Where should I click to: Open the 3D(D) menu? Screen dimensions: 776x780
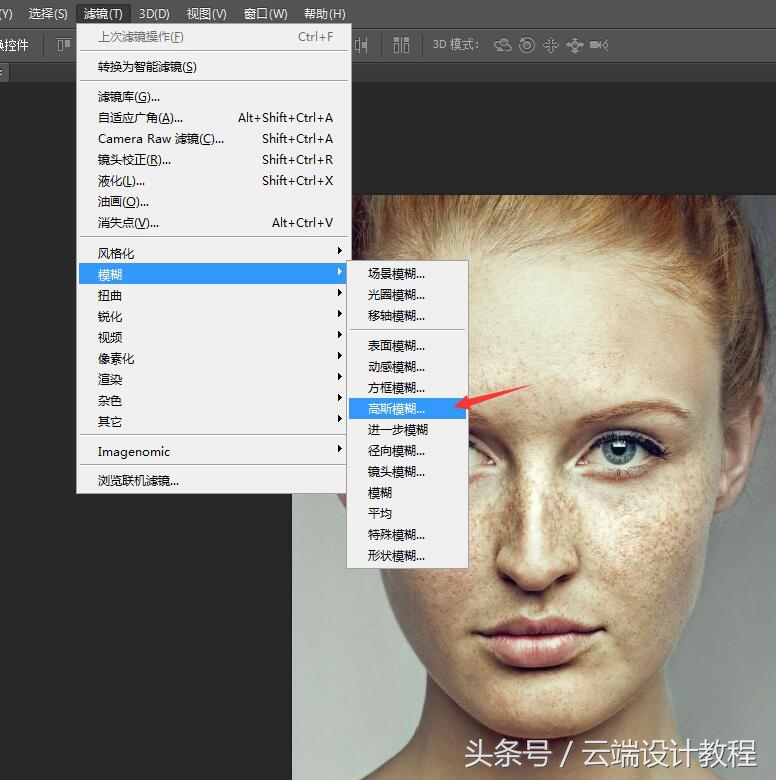(154, 14)
